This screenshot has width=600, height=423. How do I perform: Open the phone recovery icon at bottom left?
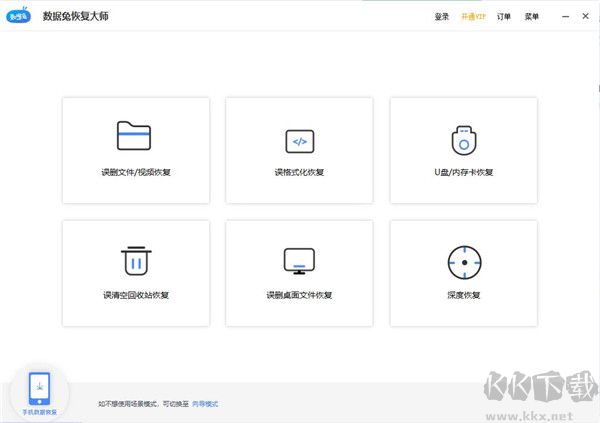(x=39, y=385)
